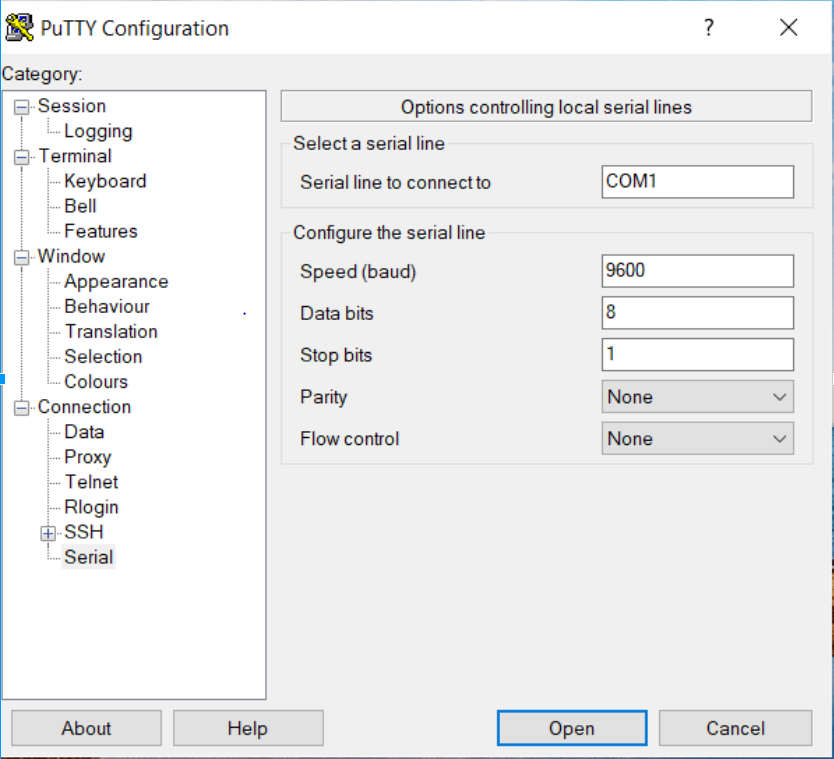Select the Bell category

point(80,206)
